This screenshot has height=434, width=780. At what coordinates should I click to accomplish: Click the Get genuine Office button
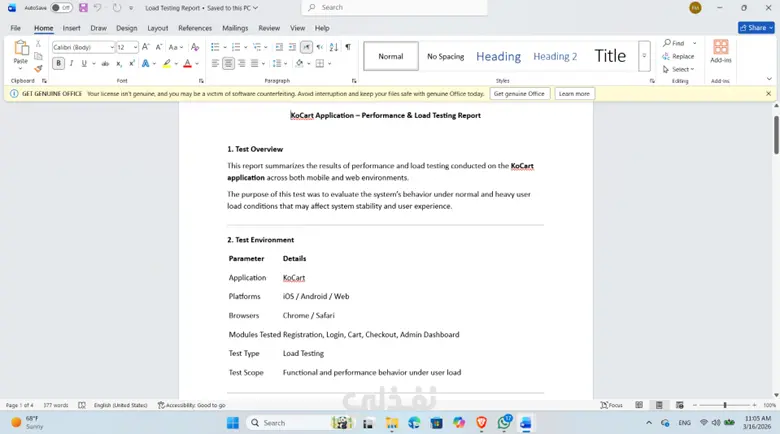tap(519, 94)
